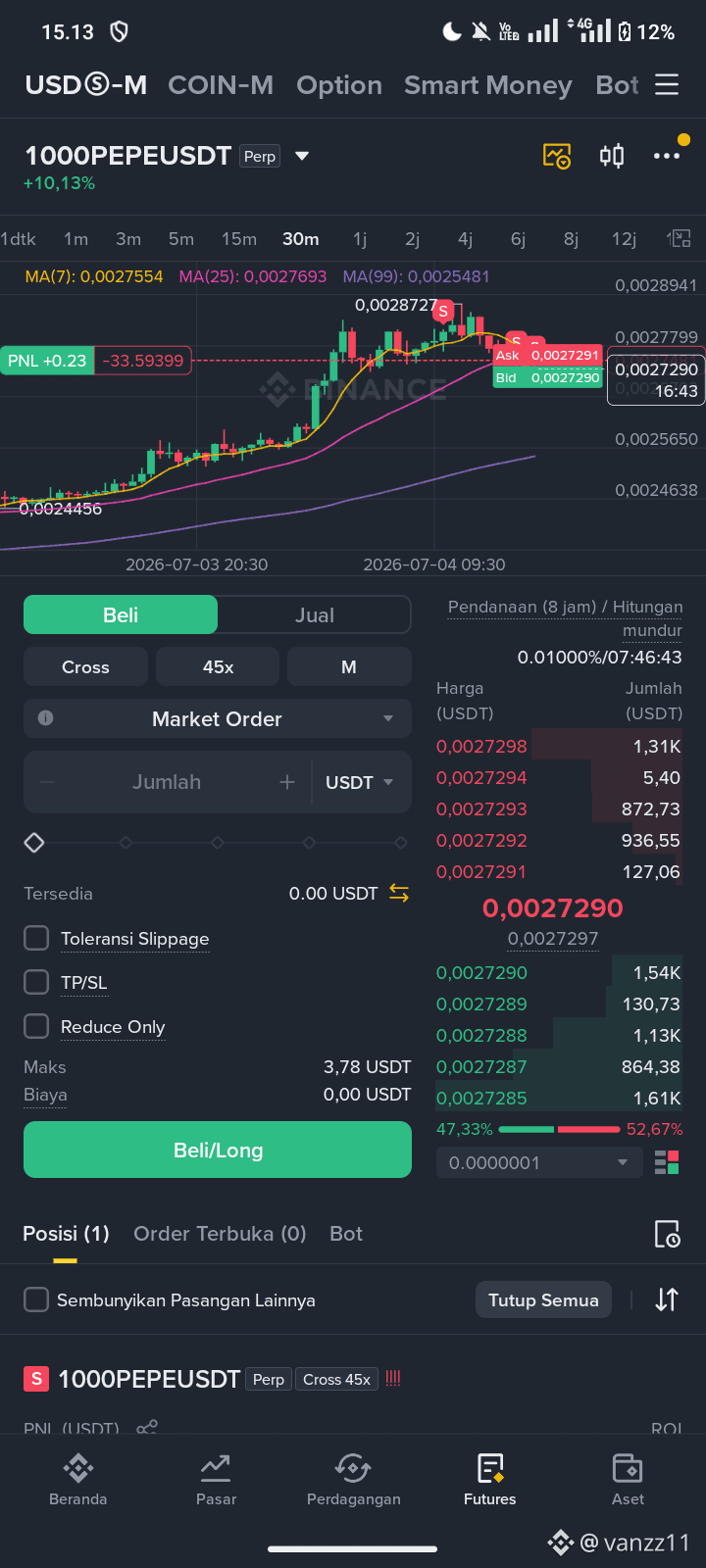Open the Posisi (1) tab
The width and height of the screenshot is (706, 1568).
[66, 1234]
